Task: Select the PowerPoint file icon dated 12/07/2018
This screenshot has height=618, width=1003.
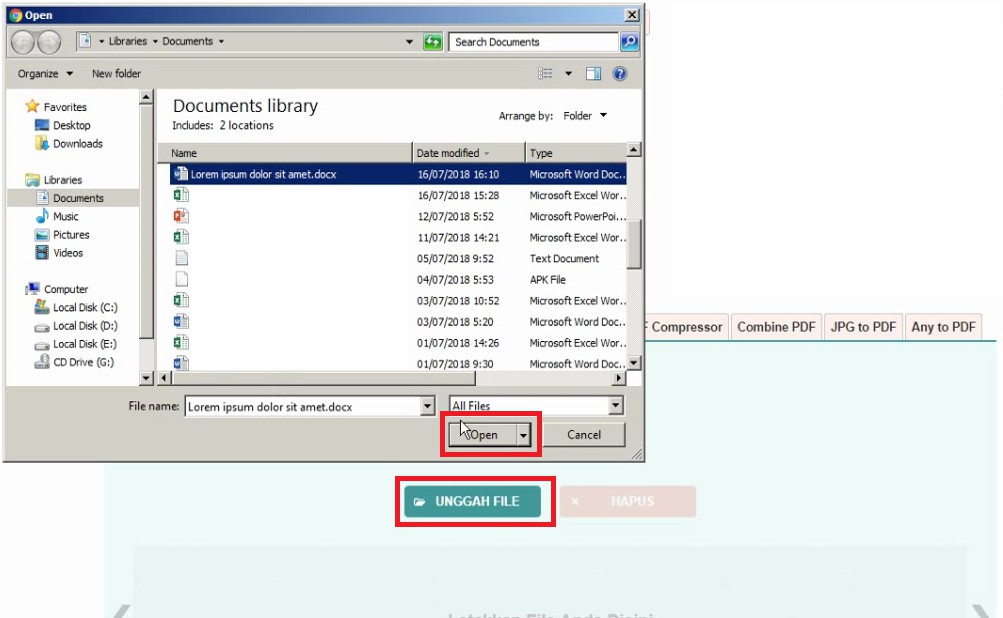Action: click(x=181, y=216)
